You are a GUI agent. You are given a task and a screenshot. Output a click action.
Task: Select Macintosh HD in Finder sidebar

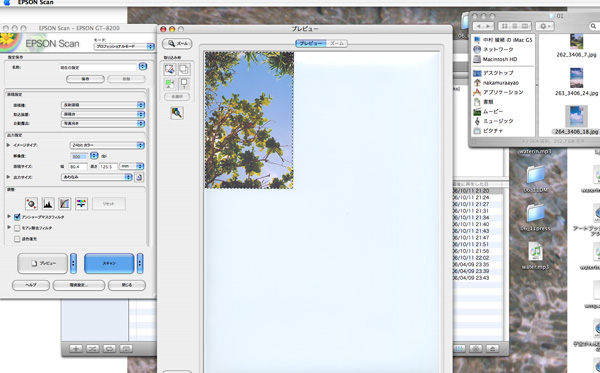tap(500, 59)
